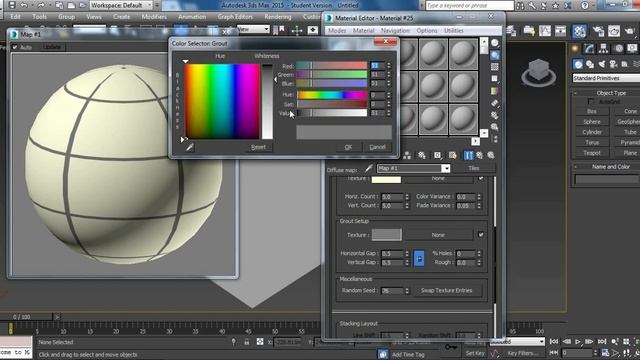Toggle Backlight icon in Material Editor
Screen dimensions: 640x360
495,55
